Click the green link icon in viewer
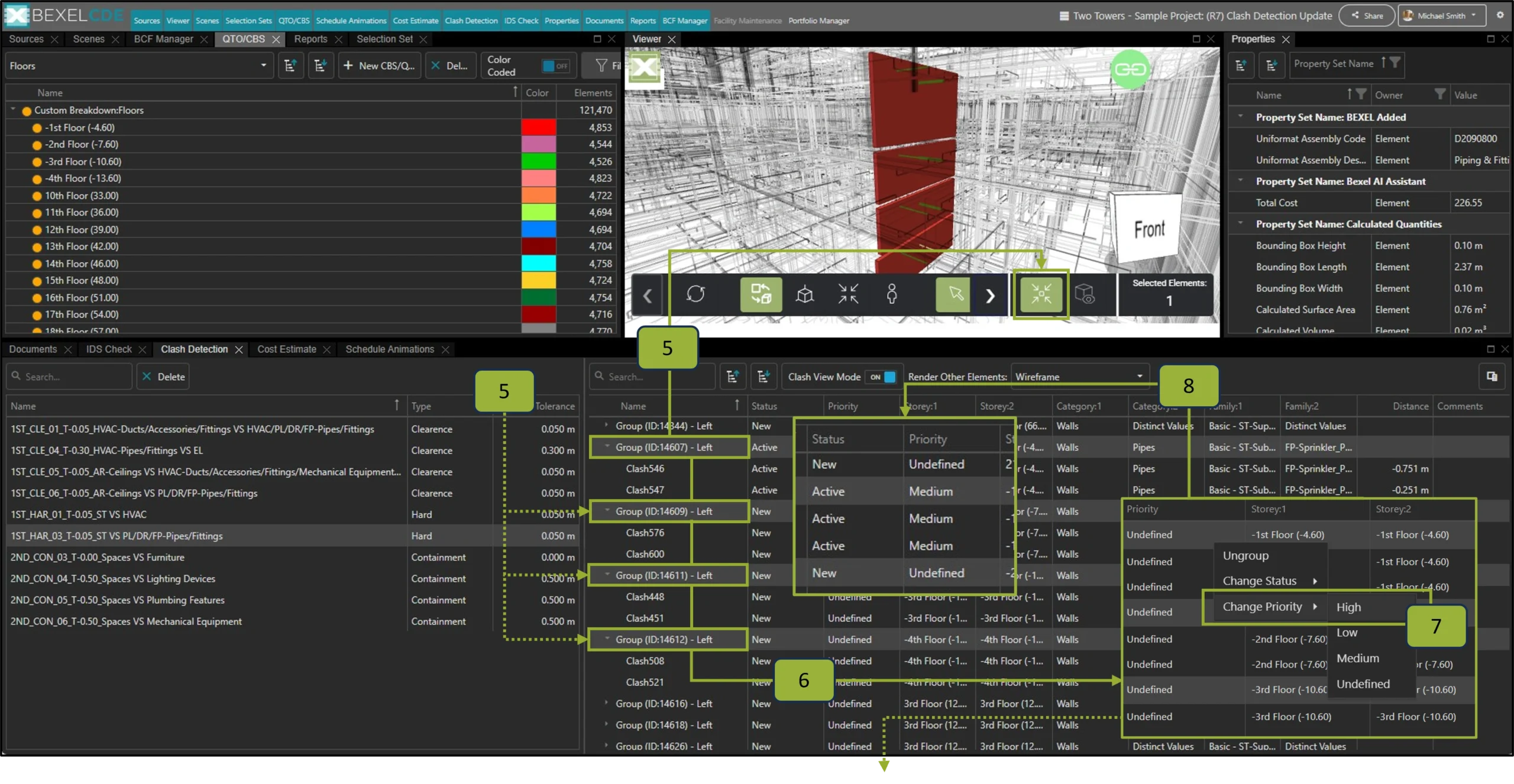The width and height of the screenshot is (1514, 784). tap(1130, 69)
